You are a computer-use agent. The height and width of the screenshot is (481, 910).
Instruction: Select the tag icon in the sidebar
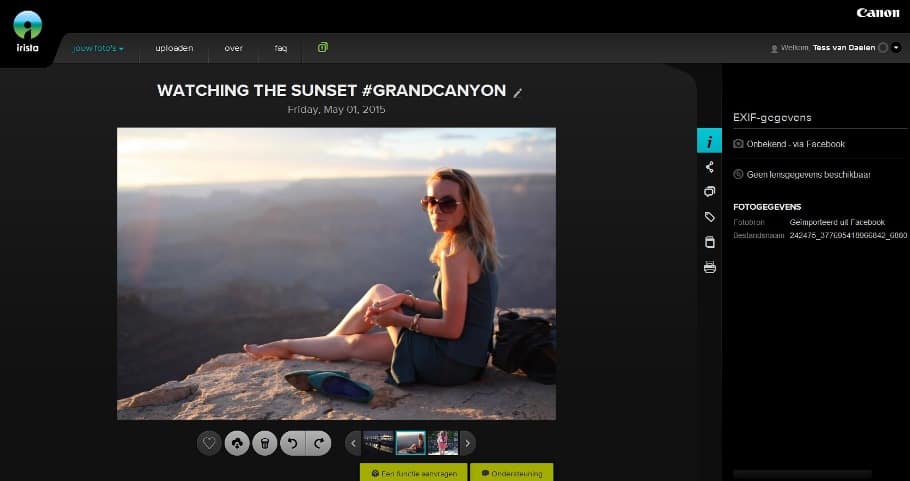point(709,217)
